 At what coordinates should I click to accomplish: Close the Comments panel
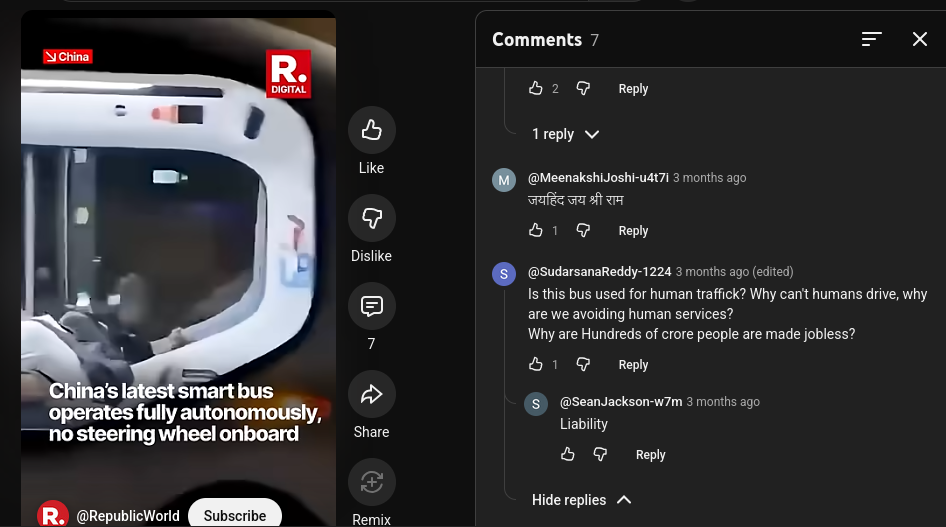click(920, 39)
